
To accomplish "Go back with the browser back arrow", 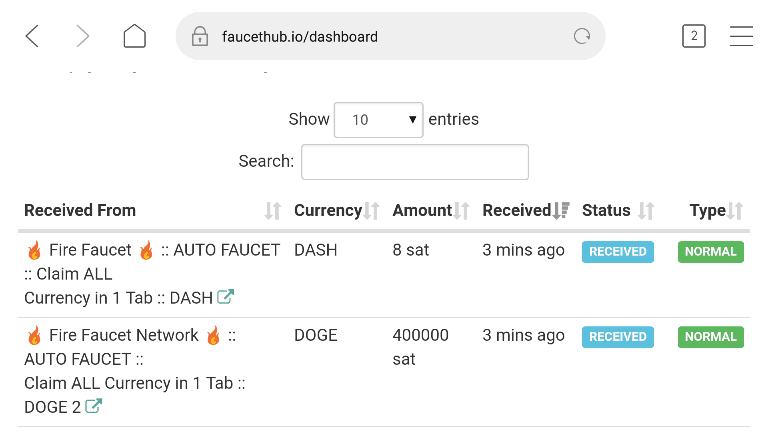I will pyautogui.click(x=32, y=36).
